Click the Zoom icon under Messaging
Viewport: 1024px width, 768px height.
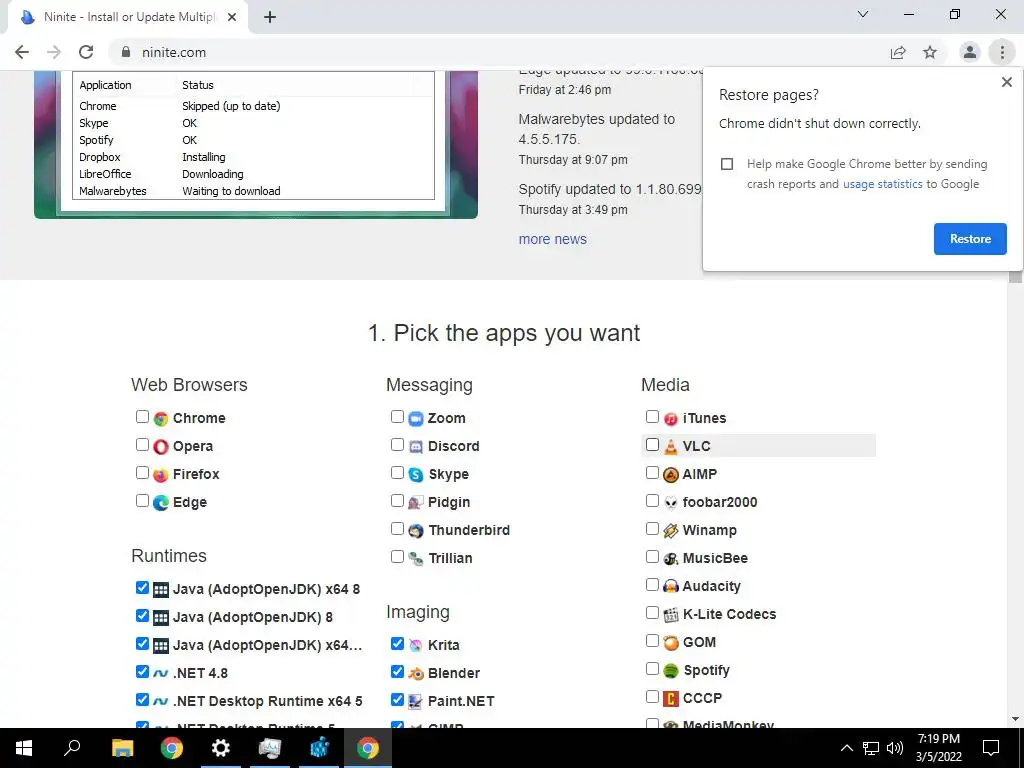[x=416, y=419]
